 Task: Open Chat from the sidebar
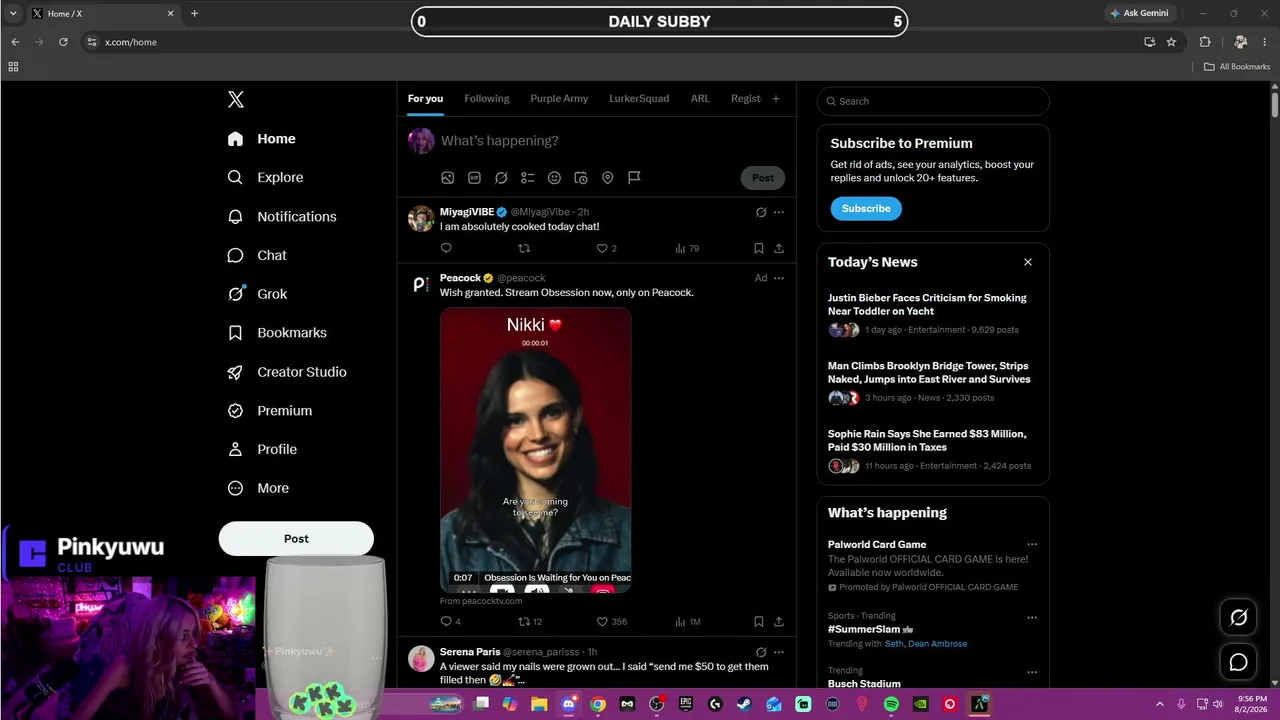tap(257, 255)
